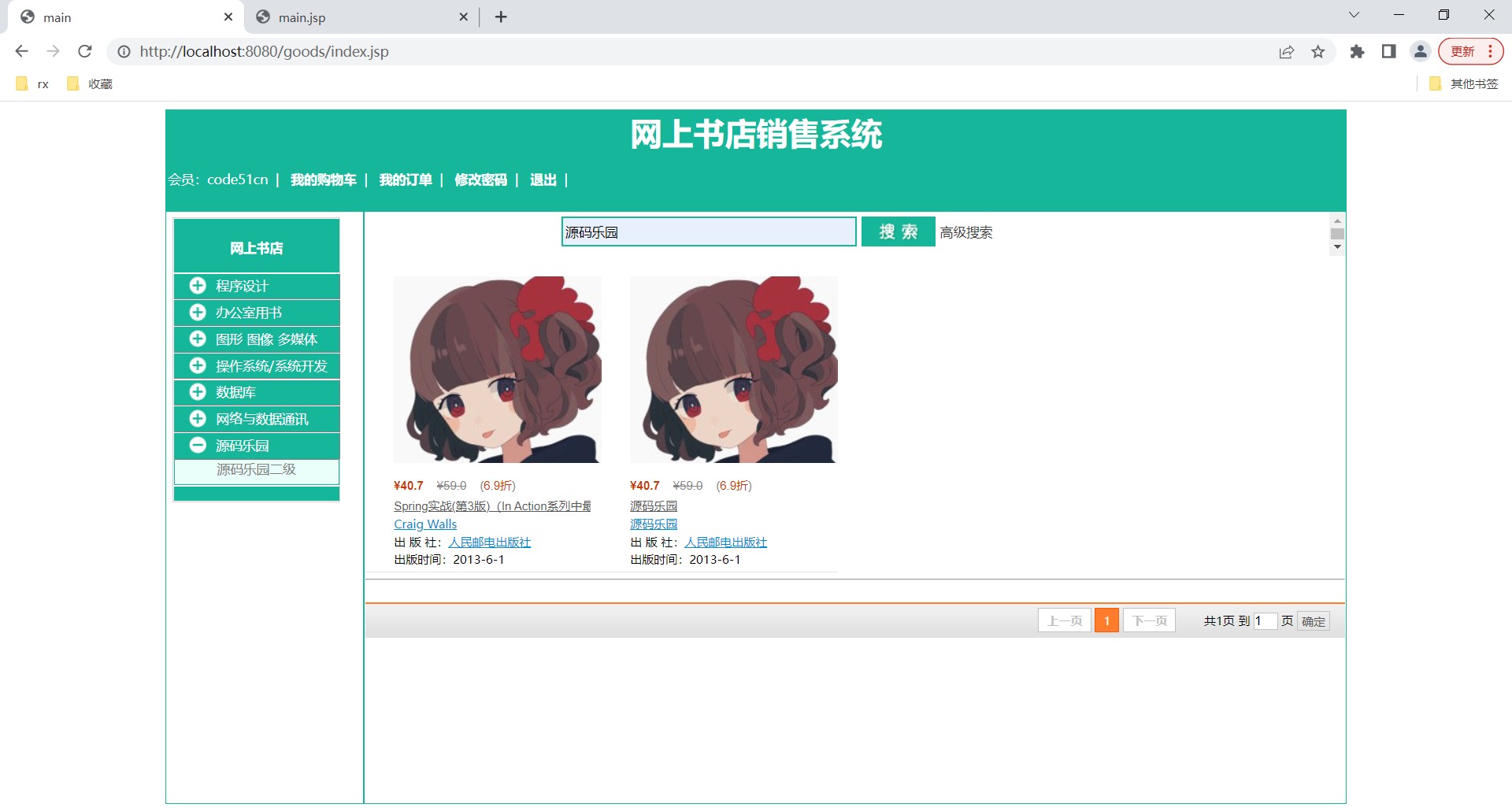The image size is (1512, 811).
Task: Expand the 数据库 category plus icon
Action: pos(198,392)
